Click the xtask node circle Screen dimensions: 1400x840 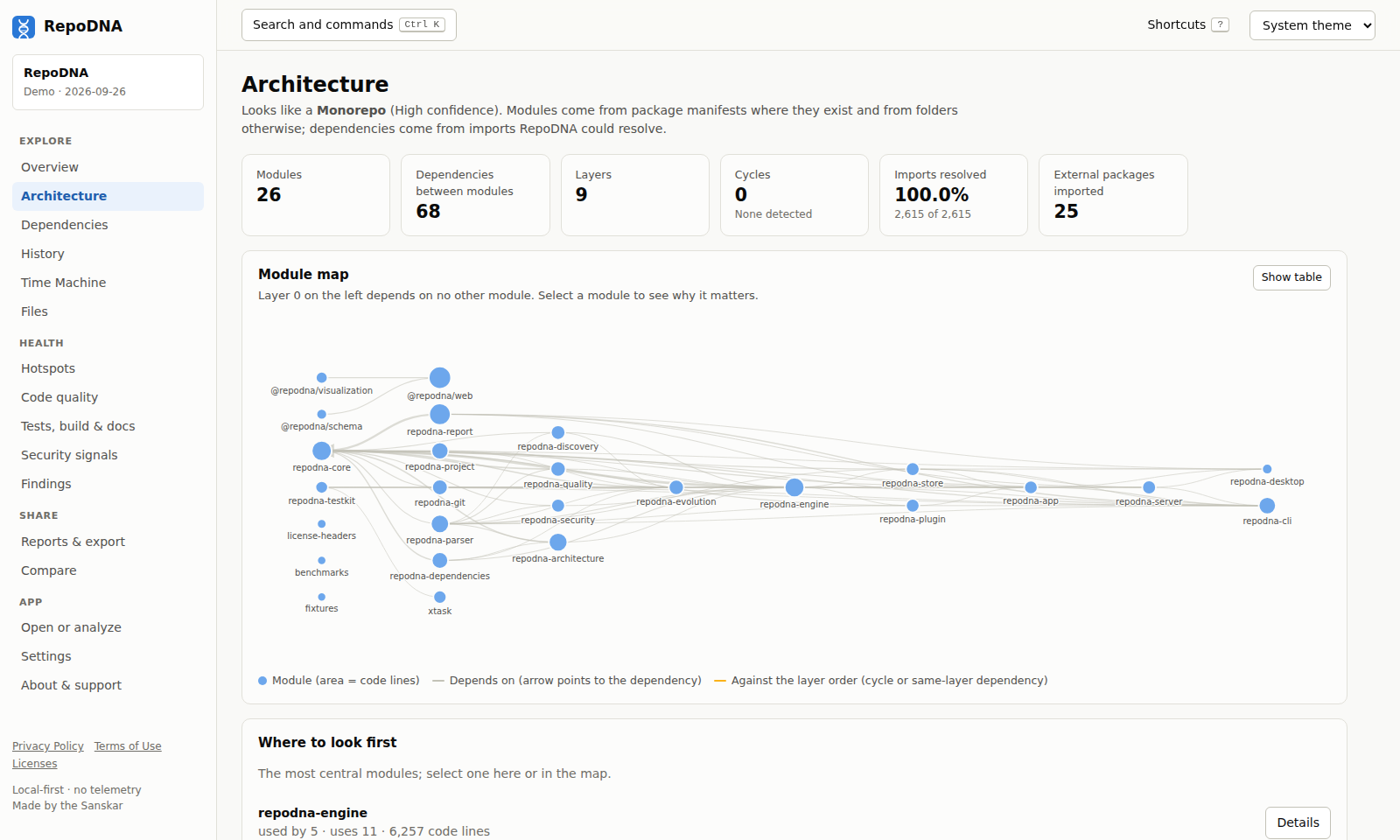440,597
